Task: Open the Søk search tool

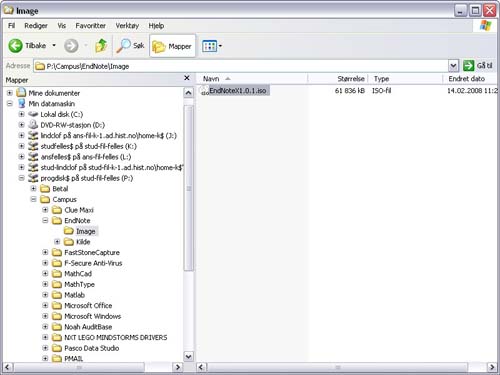Action: pos(130,46)
